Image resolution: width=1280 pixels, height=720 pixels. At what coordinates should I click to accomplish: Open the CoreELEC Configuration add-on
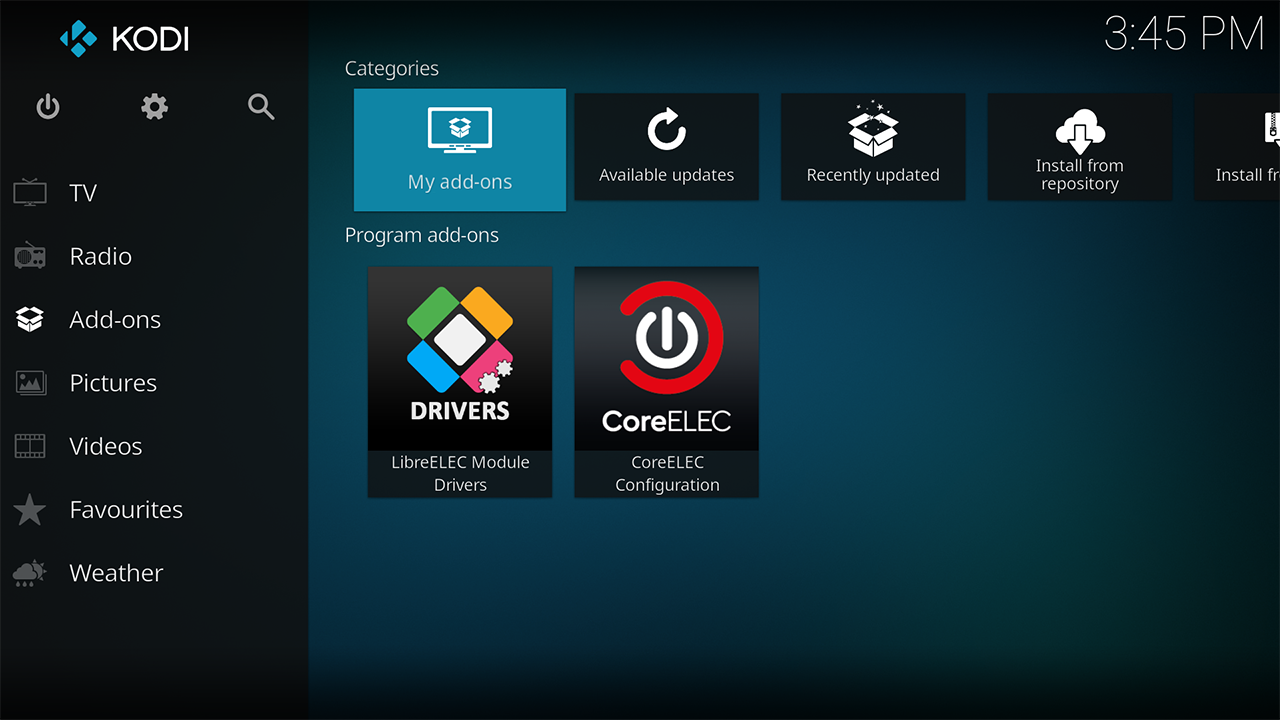(667, 382)
